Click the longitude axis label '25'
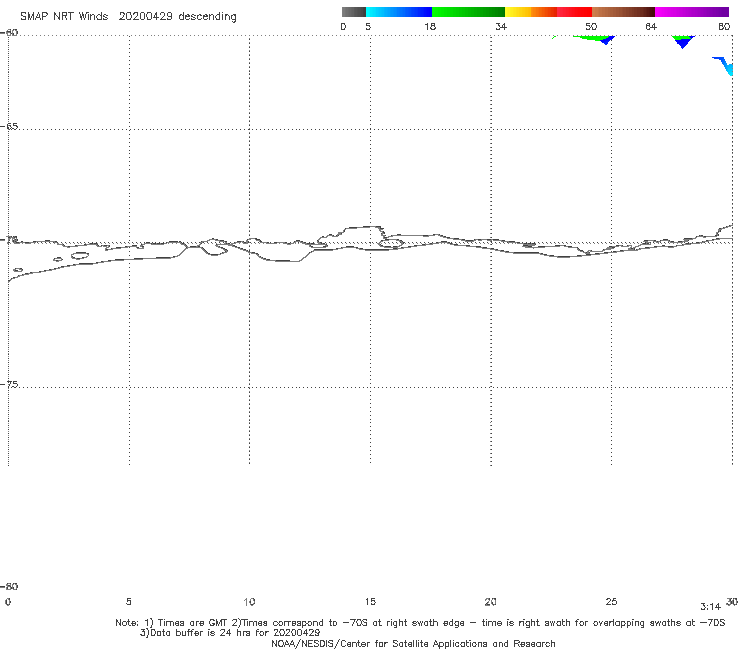This screenshot has height=650, width=740. pos(611,602)
